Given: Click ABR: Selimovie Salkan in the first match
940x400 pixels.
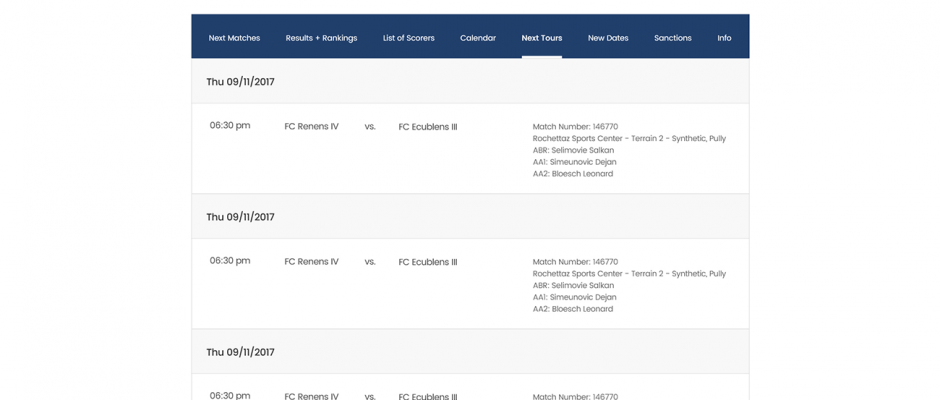Looking at the screenshot, I should [x=573, y=151].
